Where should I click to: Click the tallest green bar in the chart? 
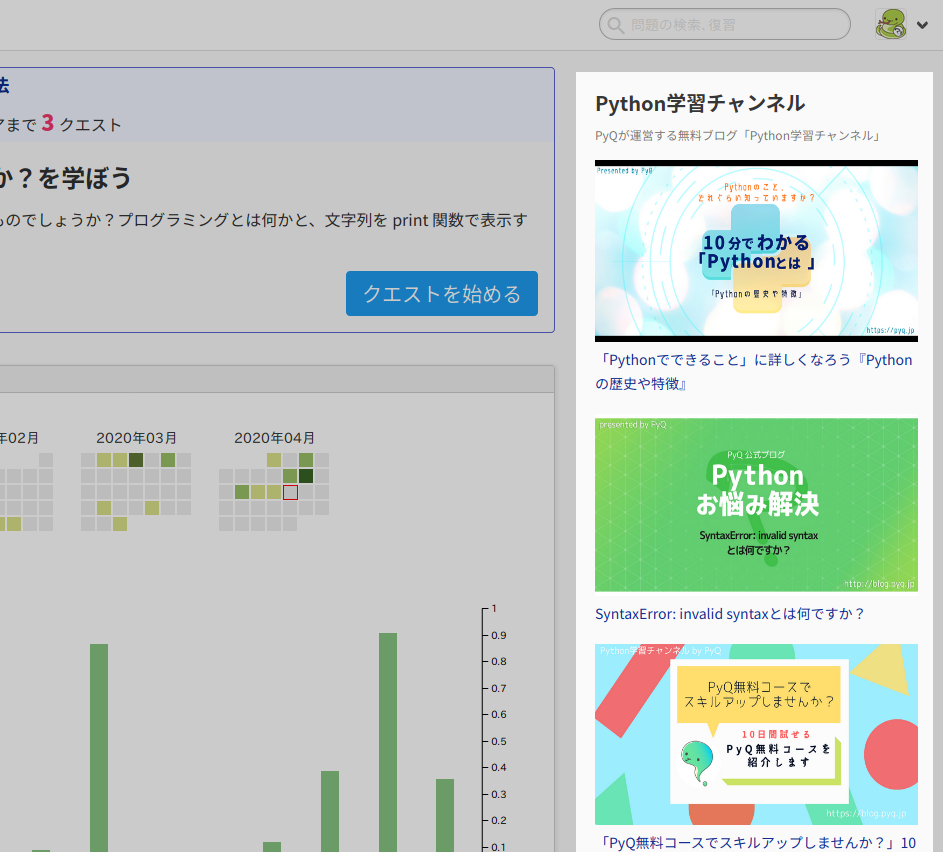[x=388, y=742]
